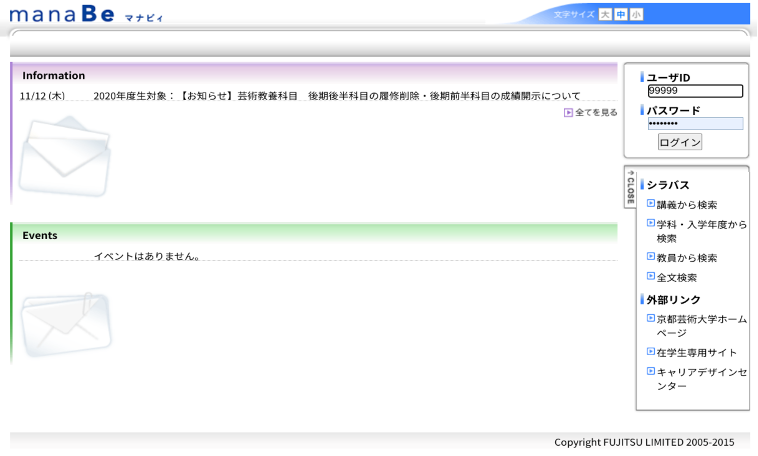Screen dimensions: 758x456
Task: Open 学科・入学年度から検索 link
Action: [x=701, y=231]
